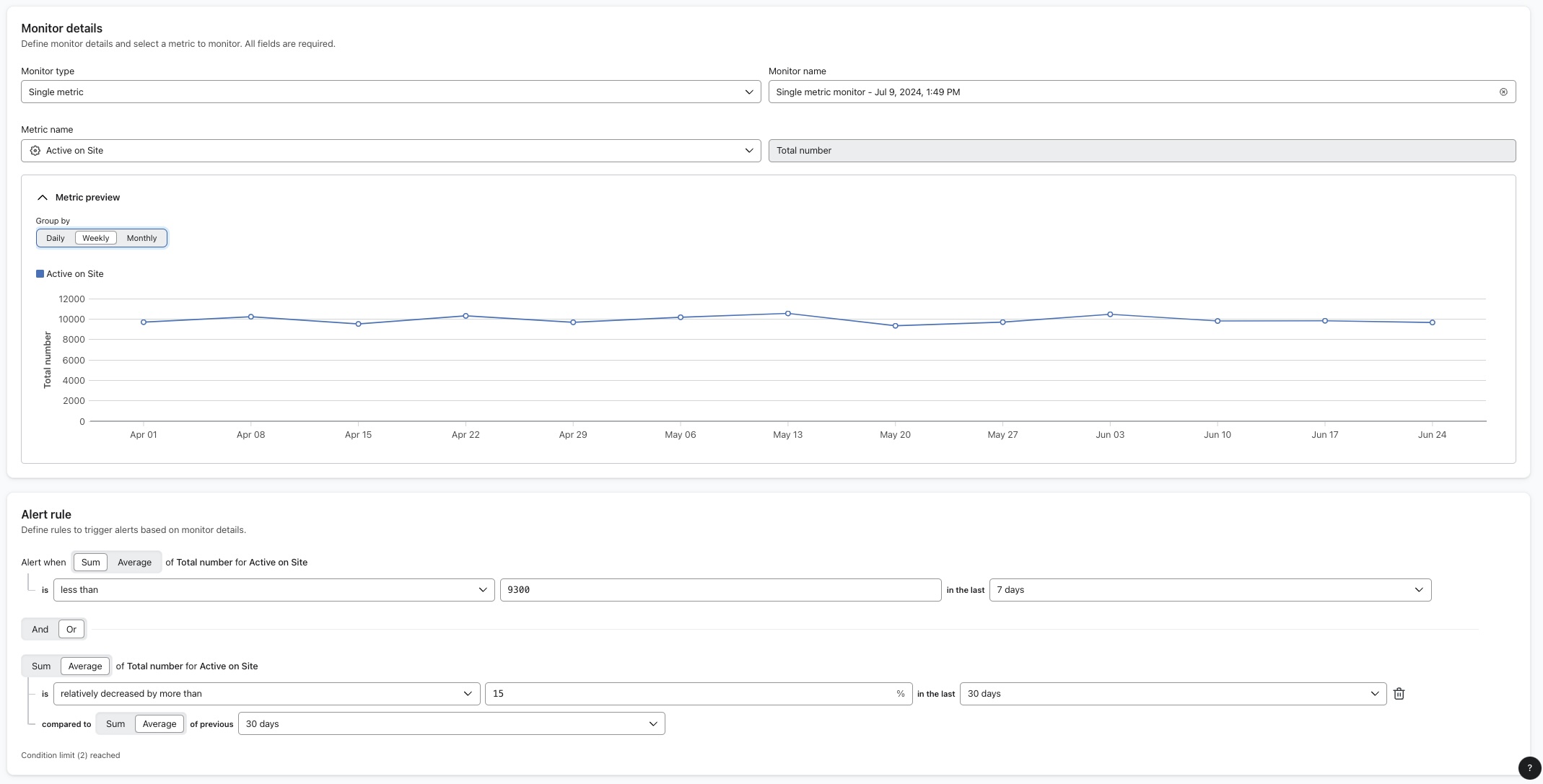
Task: Select the Or condition operator button
Action: (x=71, y=629)
